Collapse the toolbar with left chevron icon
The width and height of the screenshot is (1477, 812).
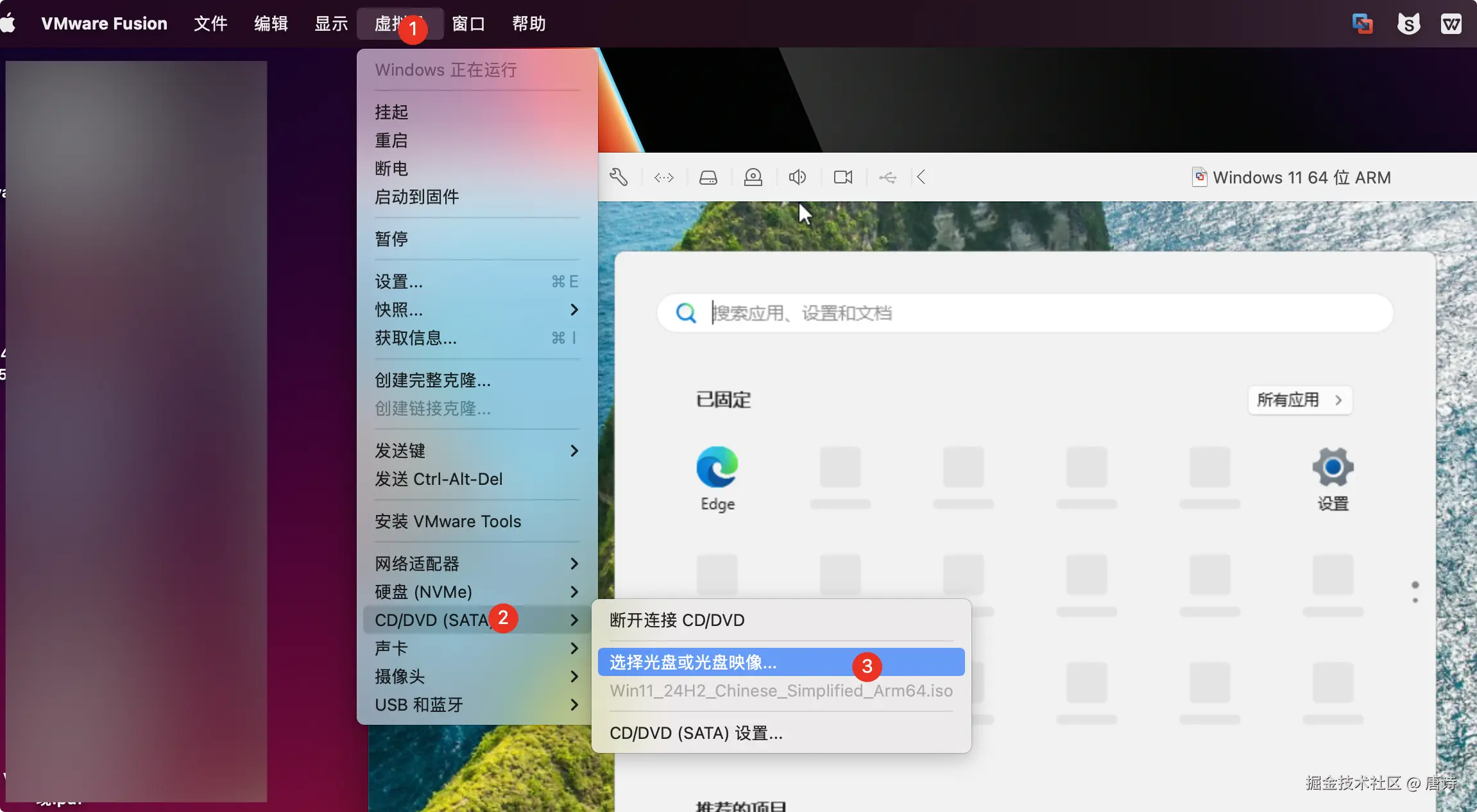[921, 177]
